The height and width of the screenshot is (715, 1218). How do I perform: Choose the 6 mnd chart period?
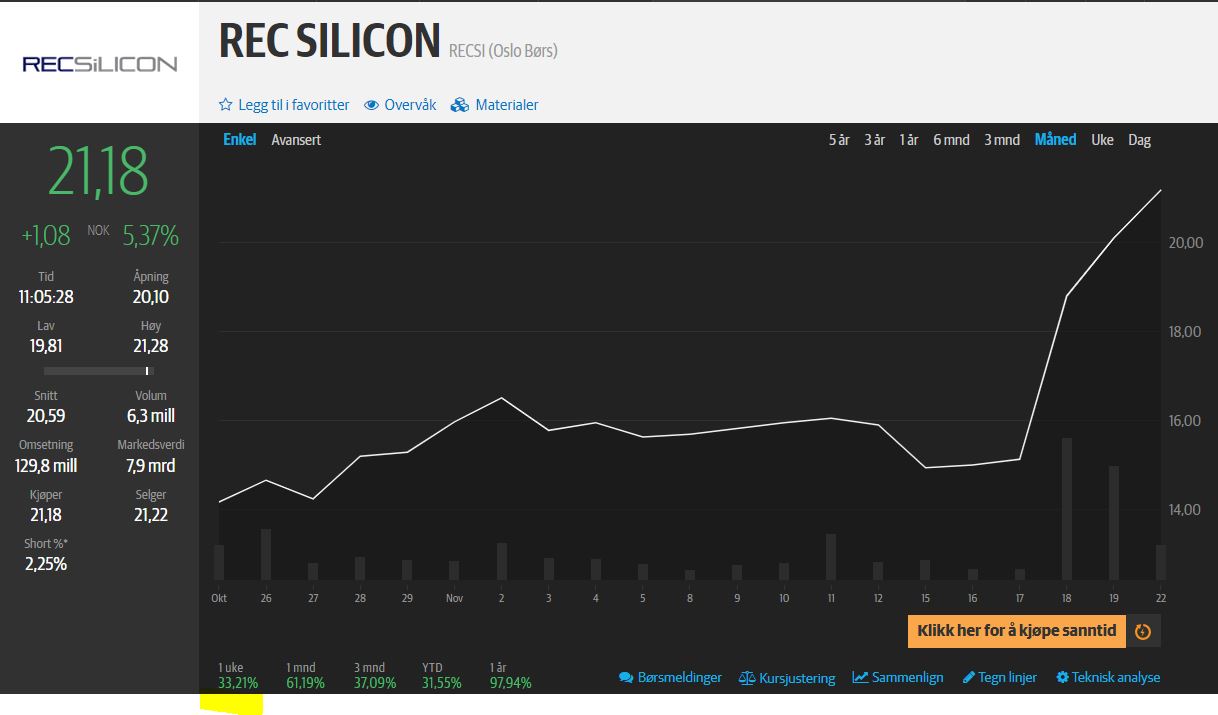(951, 140)
